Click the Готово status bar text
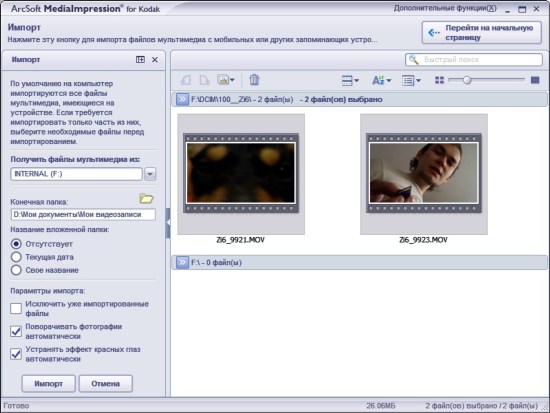Image resolution: width=550 pixels, height=413 pixels. [16, 406]
